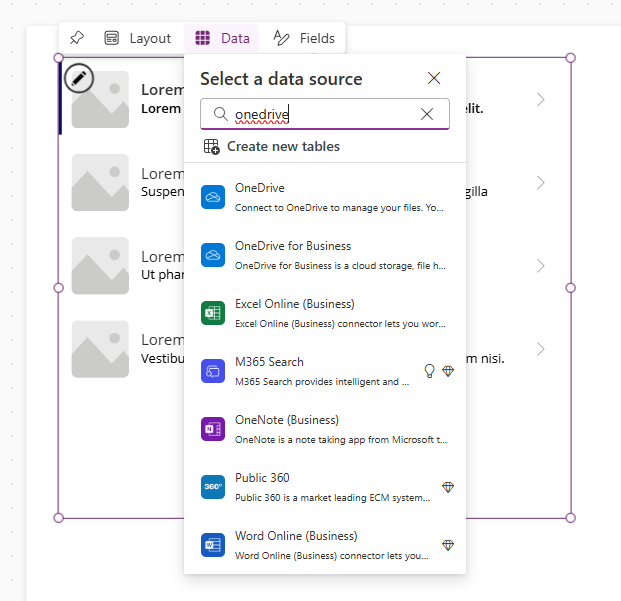
Task: Click the search box containing onedrive
Action: pyautogui.click(x=325, y=114)
